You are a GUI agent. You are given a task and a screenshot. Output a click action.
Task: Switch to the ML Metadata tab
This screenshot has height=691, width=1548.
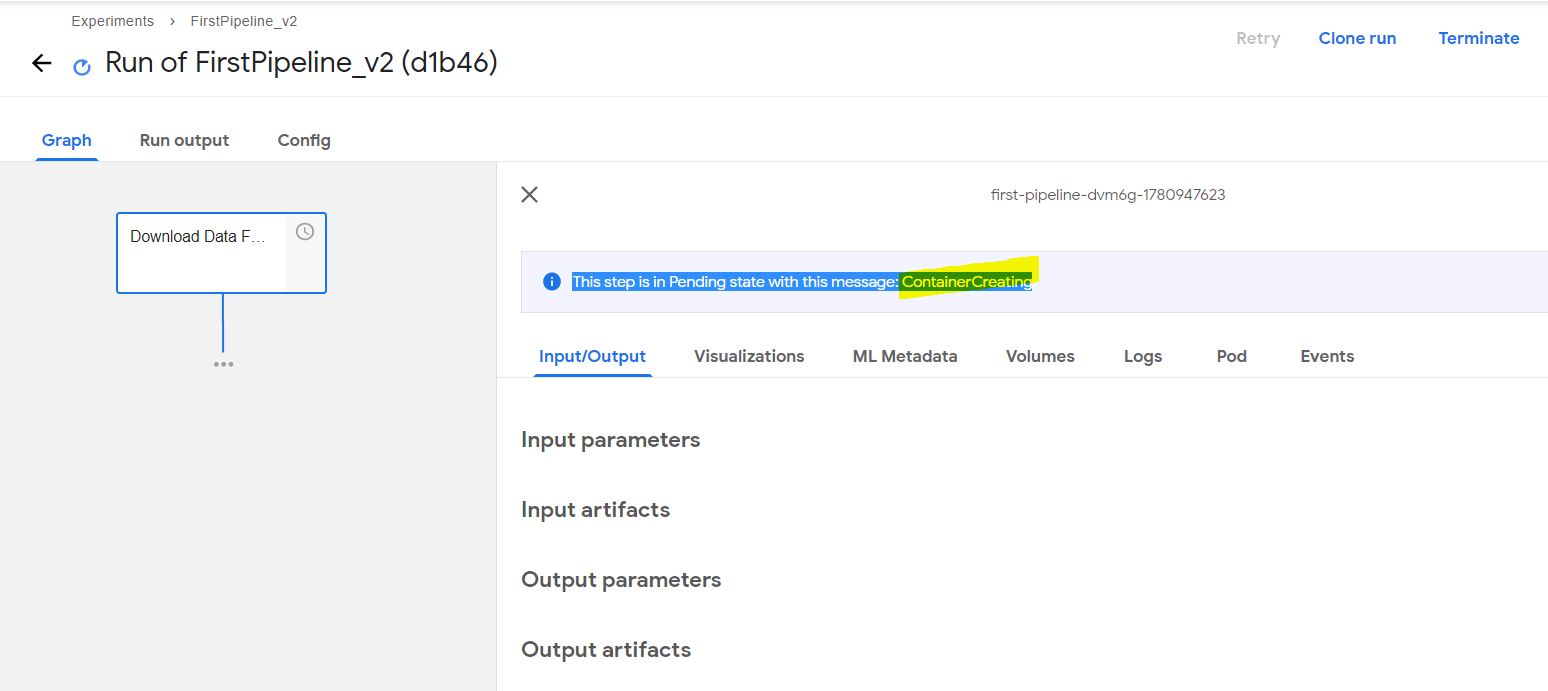point(903,356)
